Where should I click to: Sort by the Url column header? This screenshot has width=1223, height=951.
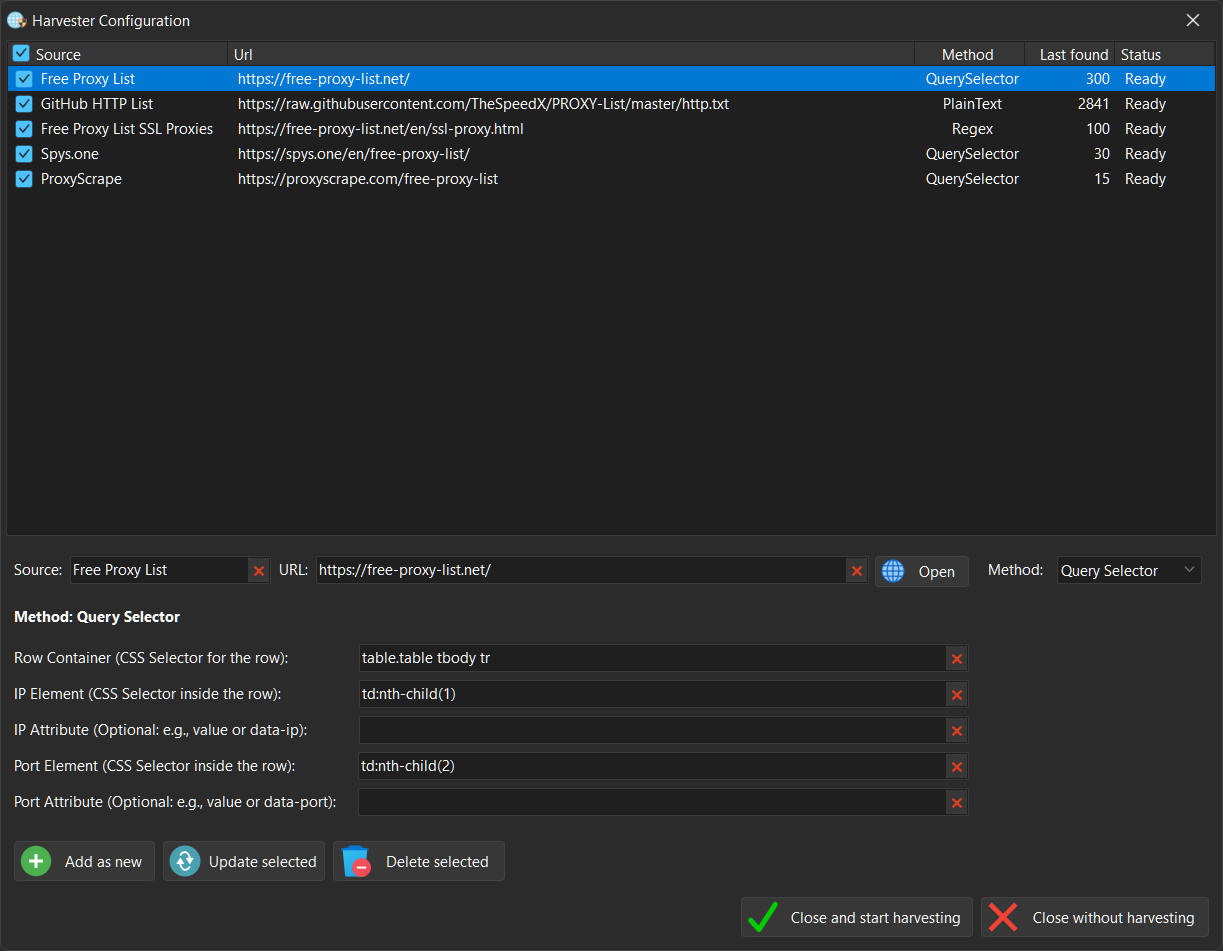[x=570, y=54]
